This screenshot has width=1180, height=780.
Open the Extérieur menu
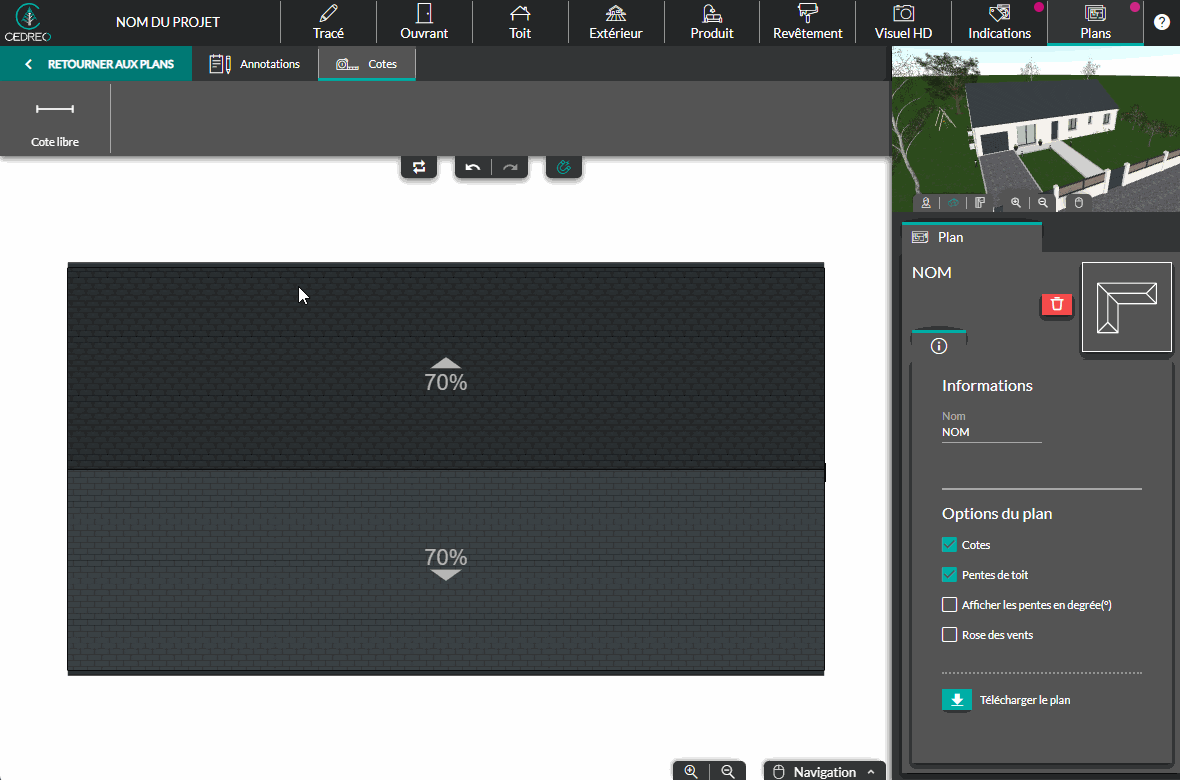616,23
